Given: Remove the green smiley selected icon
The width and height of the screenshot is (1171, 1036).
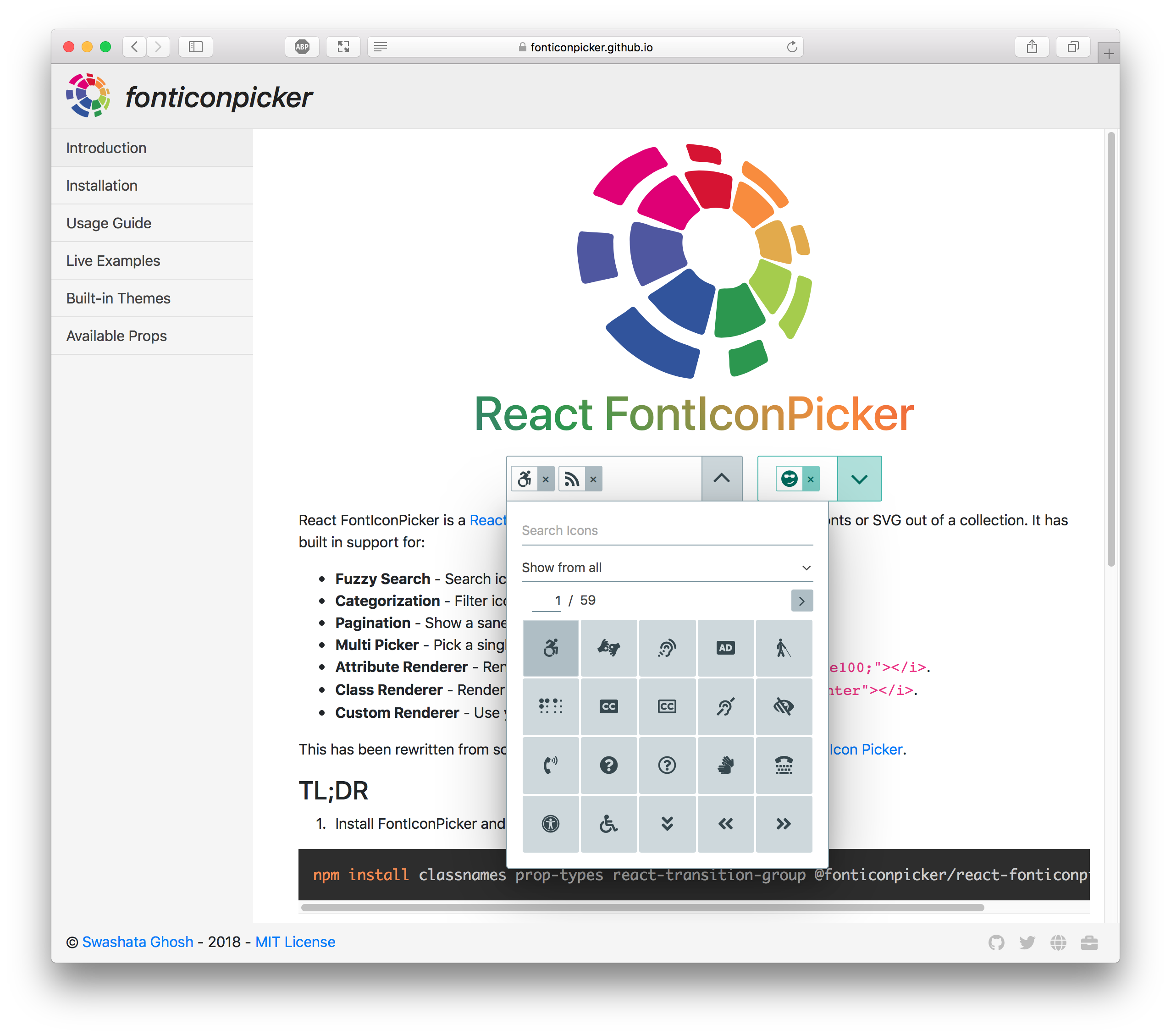Looking at the screenshot, I should point(811,479).
